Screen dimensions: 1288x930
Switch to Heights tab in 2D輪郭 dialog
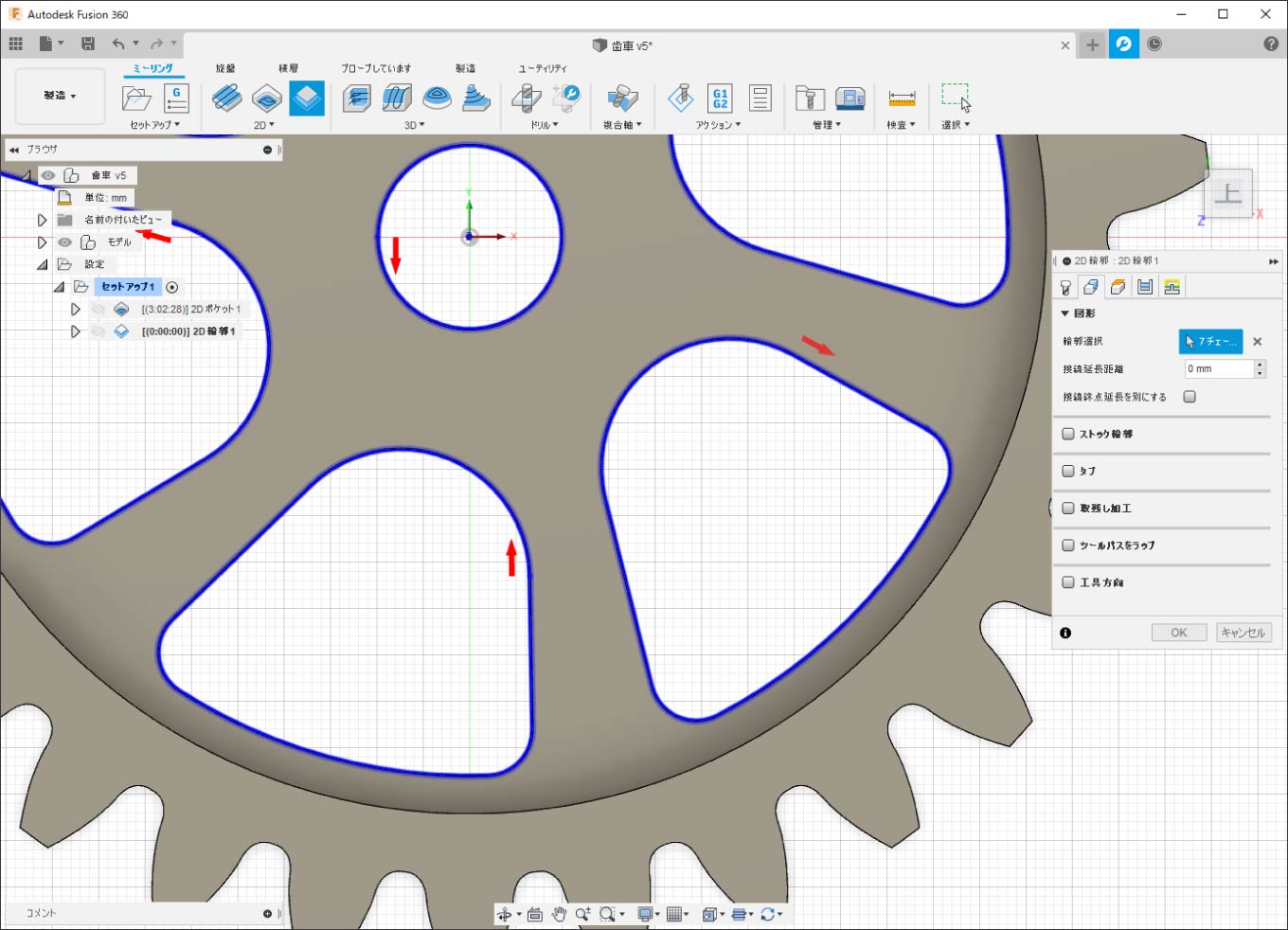1118,287
